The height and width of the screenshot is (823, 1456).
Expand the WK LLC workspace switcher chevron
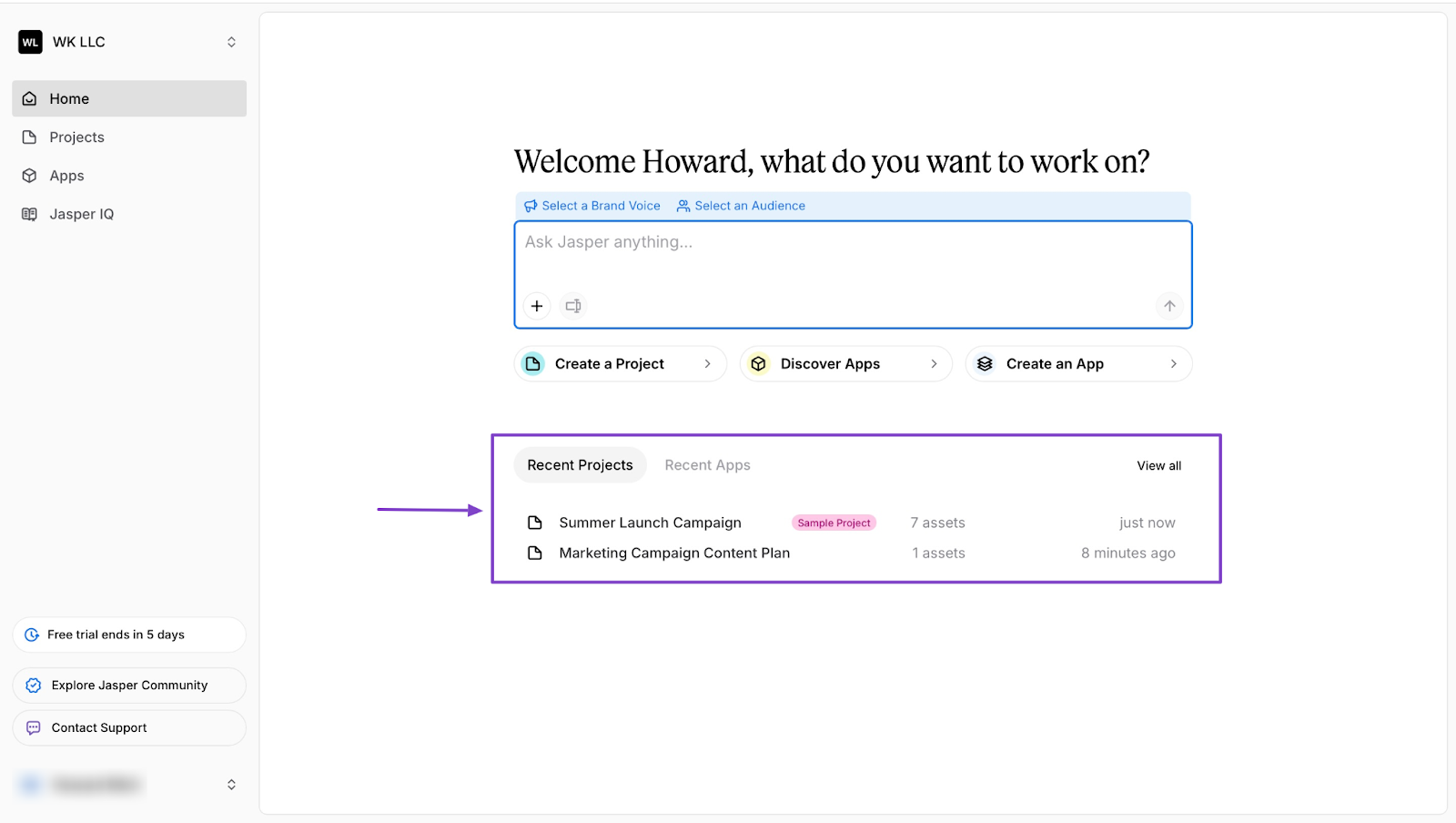pos(231,42)
